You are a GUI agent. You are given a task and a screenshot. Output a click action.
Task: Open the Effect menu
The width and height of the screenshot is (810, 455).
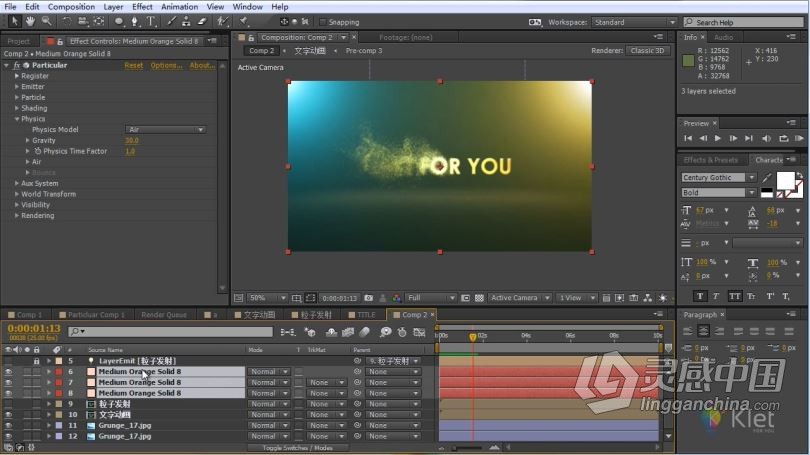pos(142,7)
